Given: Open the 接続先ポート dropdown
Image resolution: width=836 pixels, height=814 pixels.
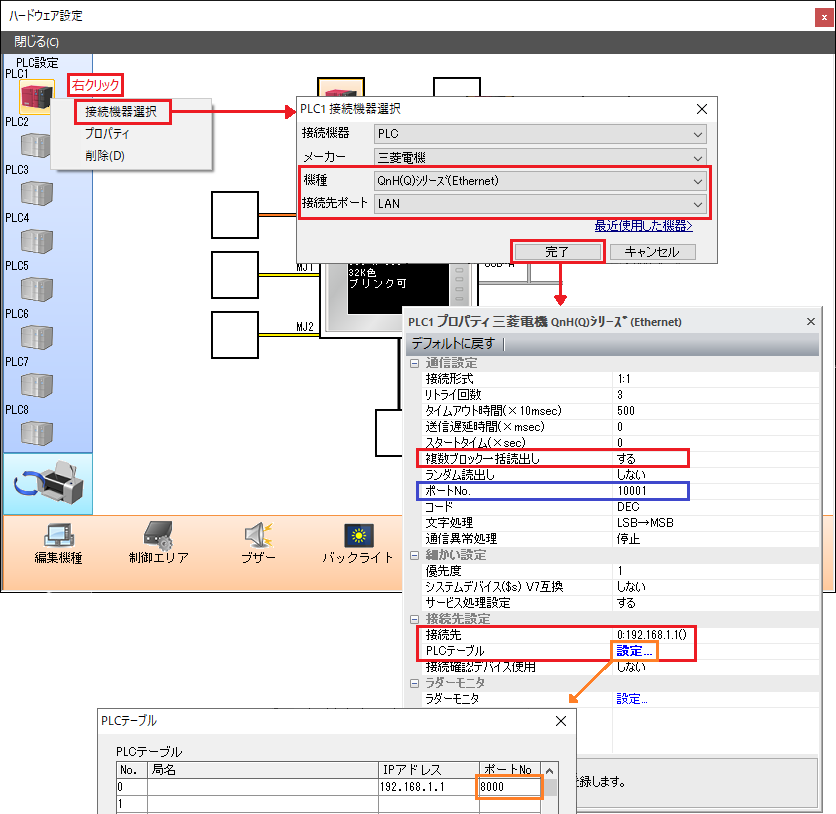Looking at the screenshot, I should point(540,204).
